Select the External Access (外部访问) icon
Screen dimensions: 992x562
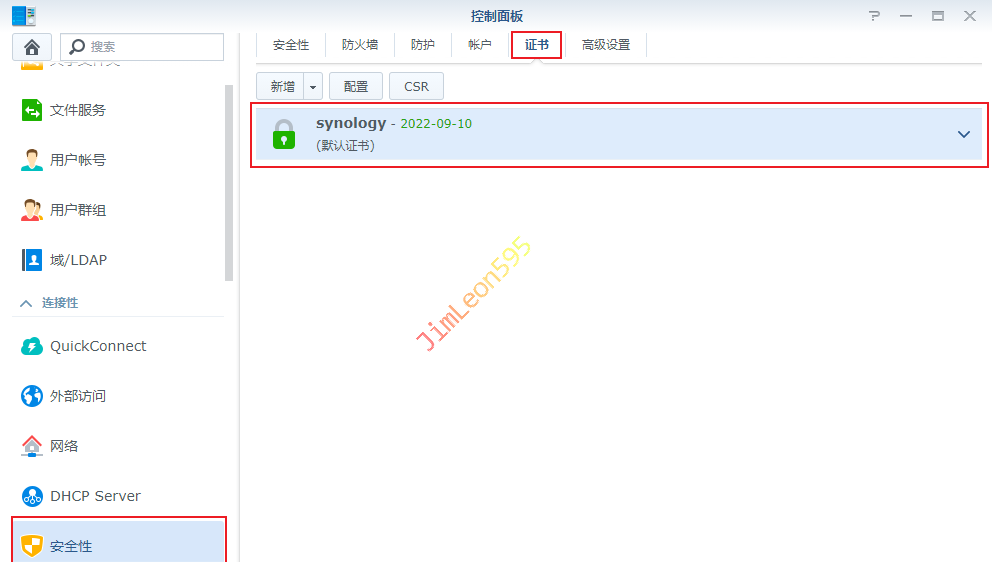coord(32,396)
